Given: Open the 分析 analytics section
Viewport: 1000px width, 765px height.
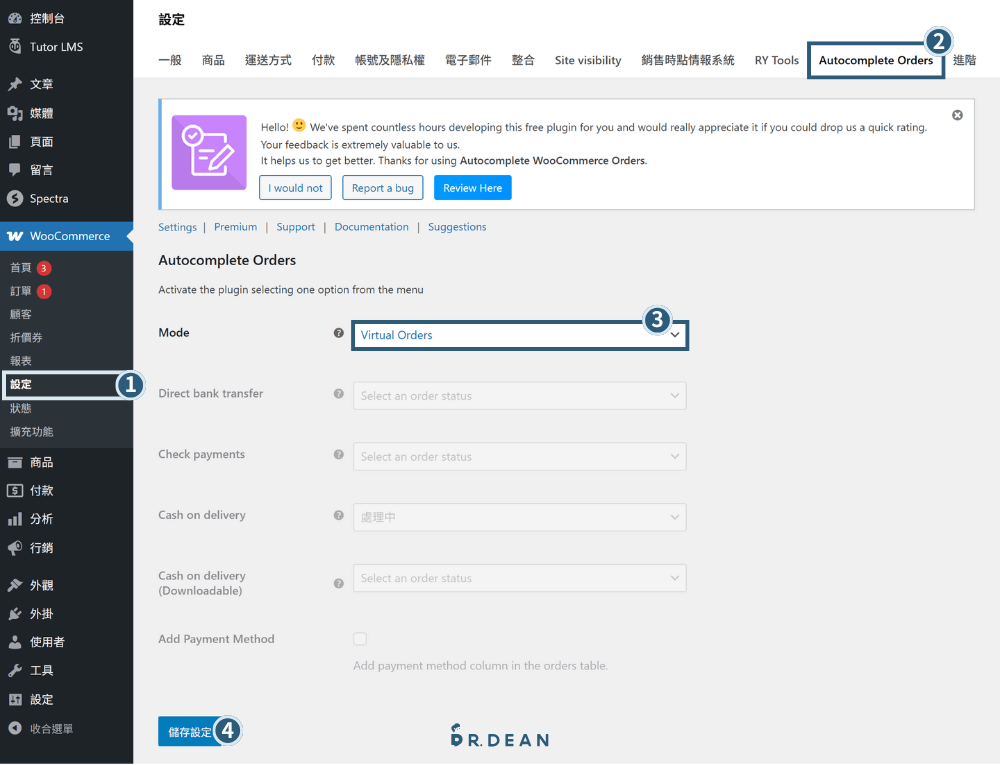Looking at the screenshot, I should pyautogui.click(x=44, y=518).
